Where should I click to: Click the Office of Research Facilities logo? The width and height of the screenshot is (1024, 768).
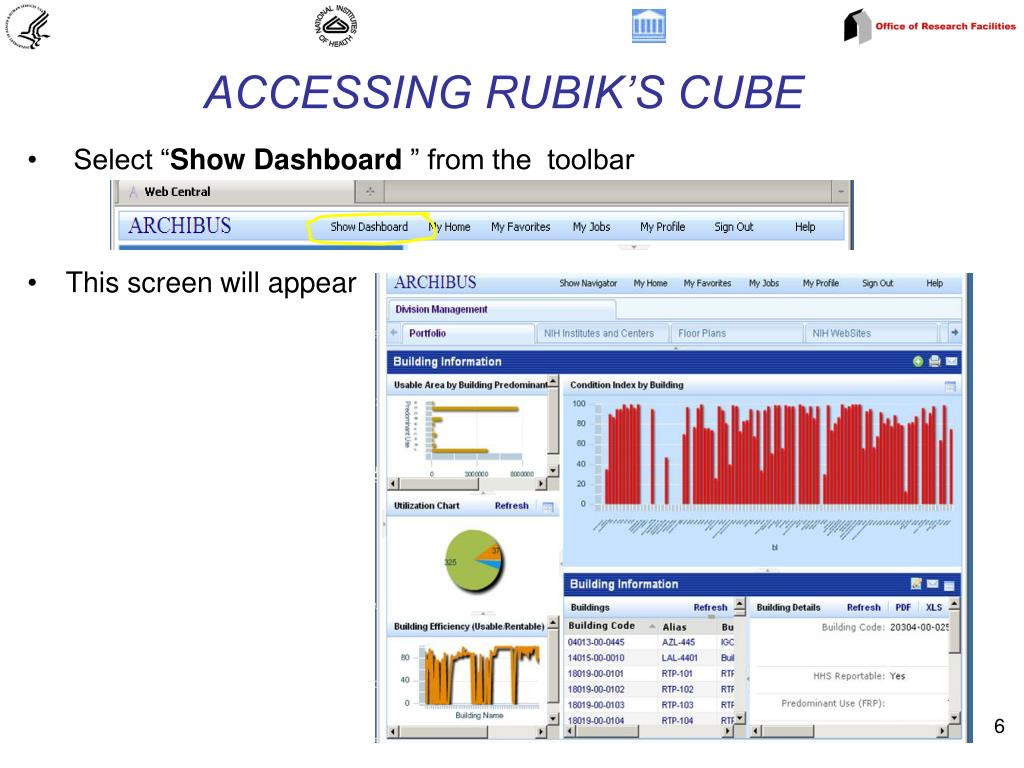coord(929,26)
